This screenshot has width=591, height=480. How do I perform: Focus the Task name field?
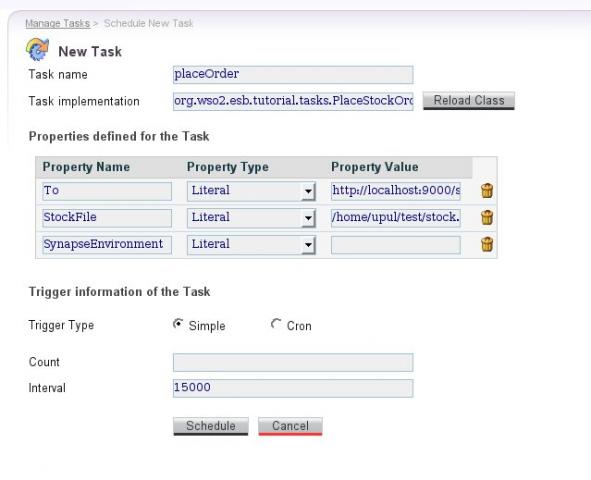click(293, 75)
